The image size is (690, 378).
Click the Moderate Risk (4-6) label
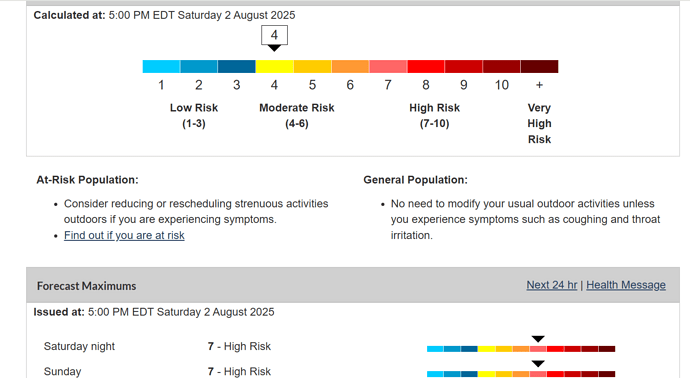pyautogui.click(x=297, y=116)
